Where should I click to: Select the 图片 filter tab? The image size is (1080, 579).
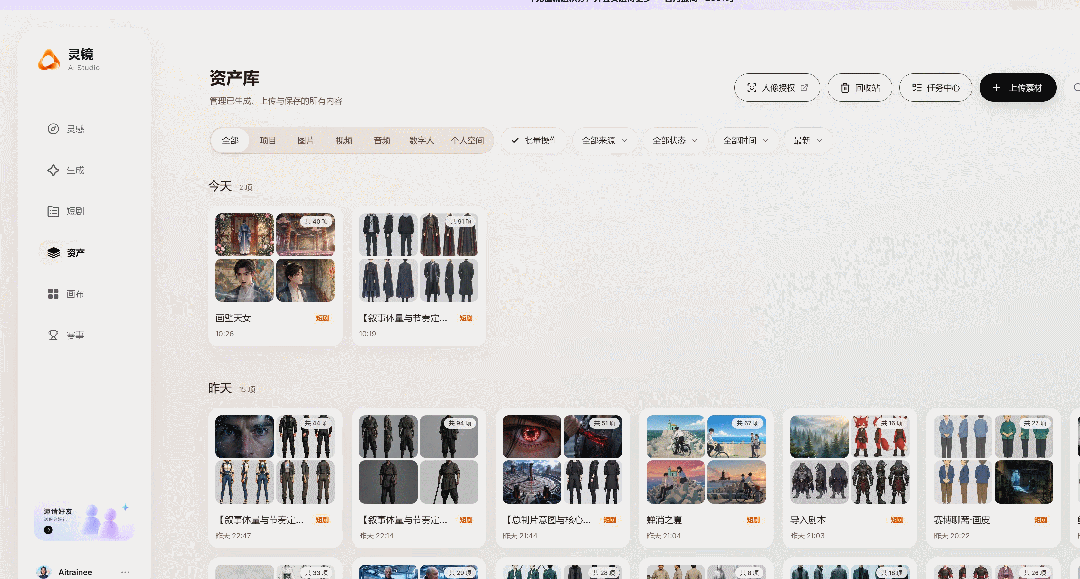306,140
